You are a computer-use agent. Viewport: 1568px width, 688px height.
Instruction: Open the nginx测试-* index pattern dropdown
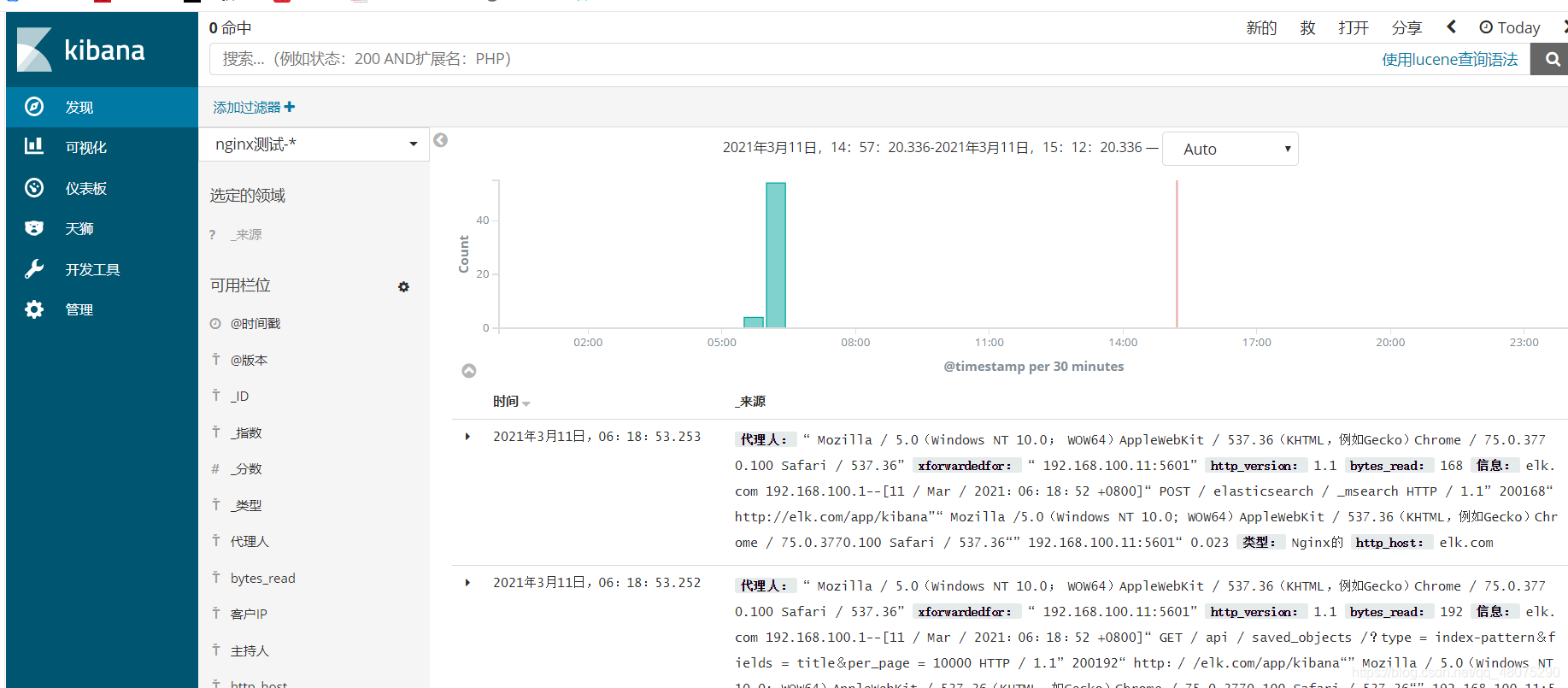(x=314, y=144)
